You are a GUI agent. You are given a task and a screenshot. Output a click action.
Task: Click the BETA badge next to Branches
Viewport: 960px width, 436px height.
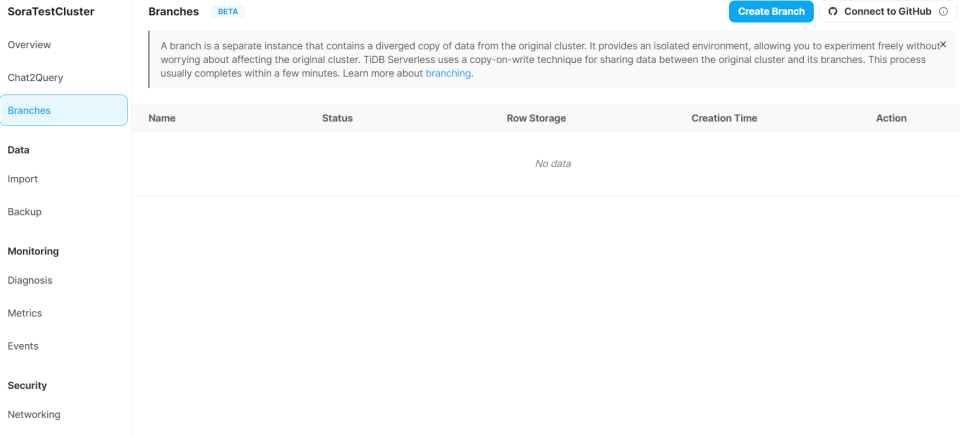(228, 12)
